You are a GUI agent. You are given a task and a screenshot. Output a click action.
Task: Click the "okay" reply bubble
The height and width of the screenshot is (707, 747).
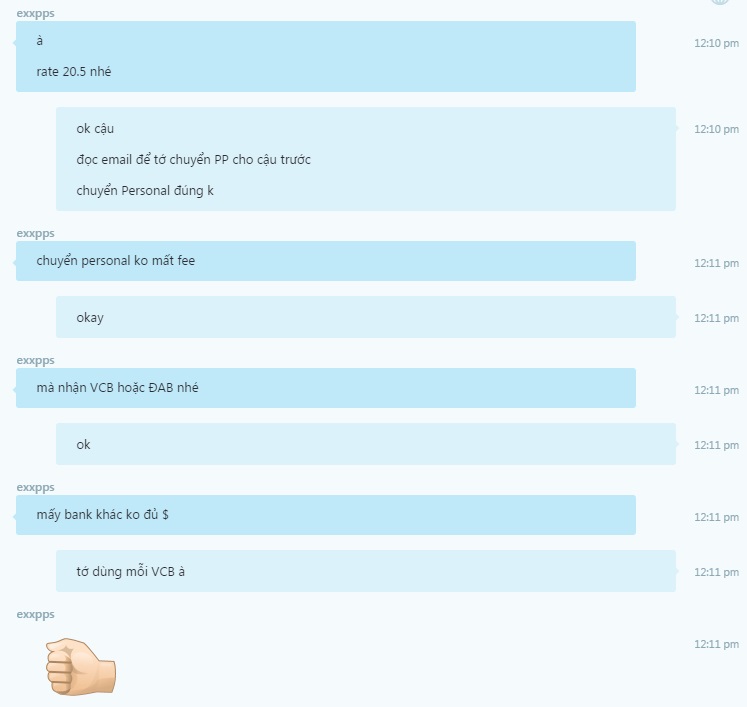(x=366, y=317)
